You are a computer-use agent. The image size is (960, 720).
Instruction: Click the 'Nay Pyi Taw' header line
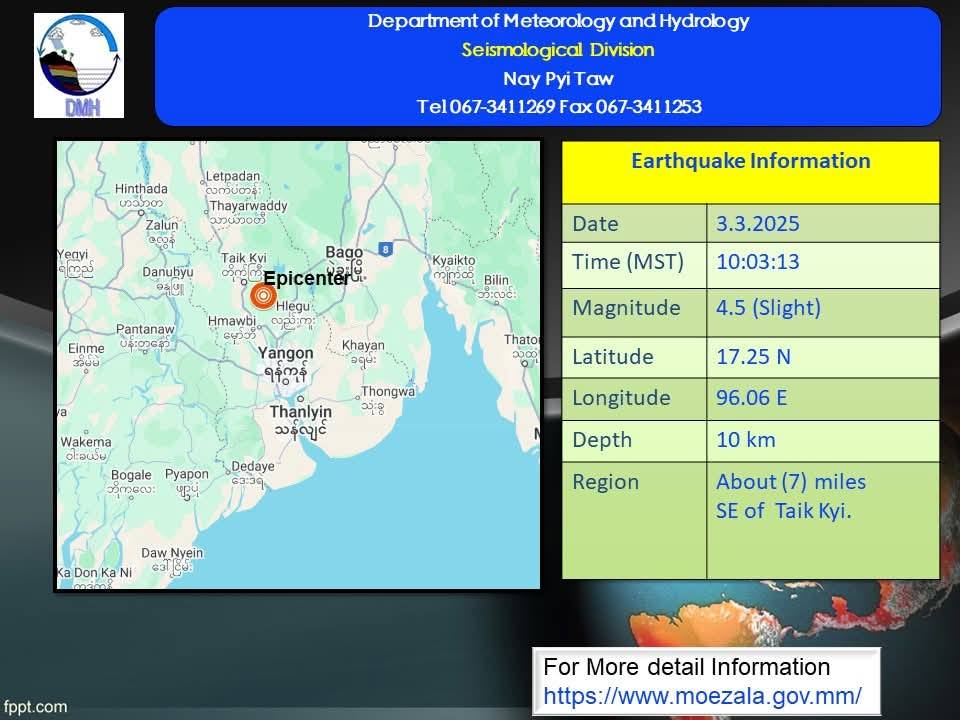click(x=558, y=78)
